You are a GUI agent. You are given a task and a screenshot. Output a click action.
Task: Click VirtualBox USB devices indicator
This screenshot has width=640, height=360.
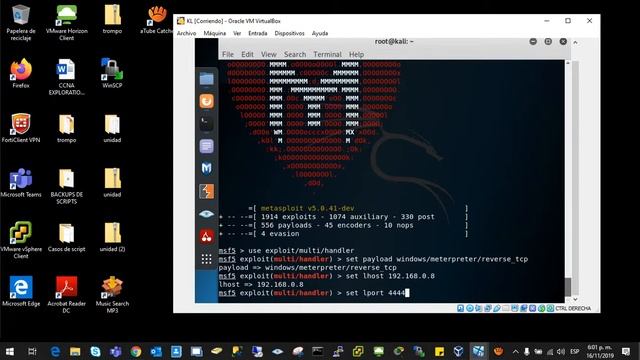tap(497, 308)
